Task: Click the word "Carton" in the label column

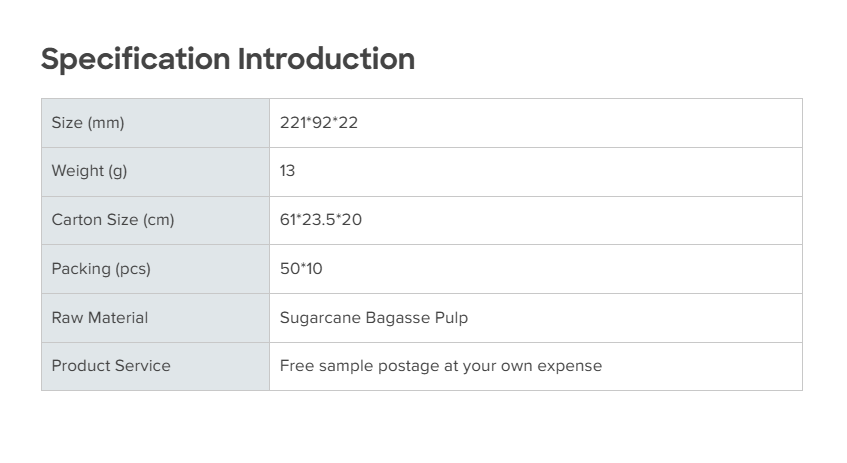Action: click(77, 220)
